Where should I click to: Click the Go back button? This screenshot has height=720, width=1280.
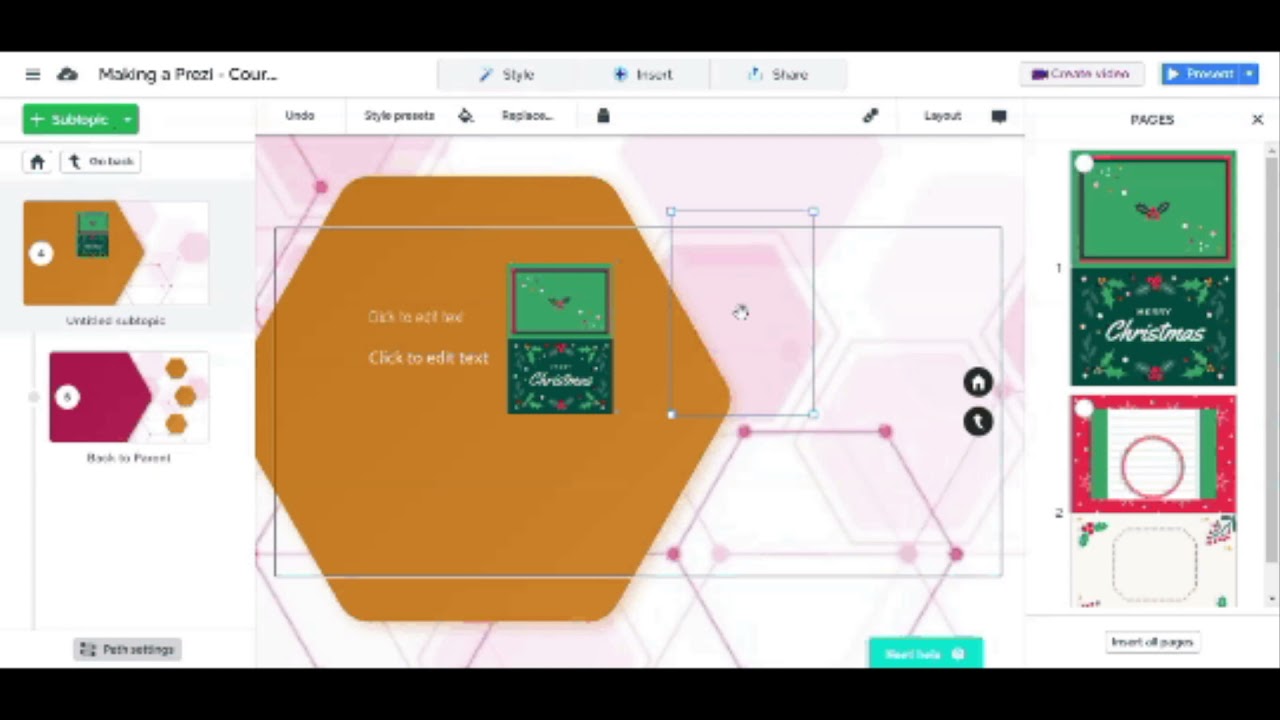[x=101, y=161]
